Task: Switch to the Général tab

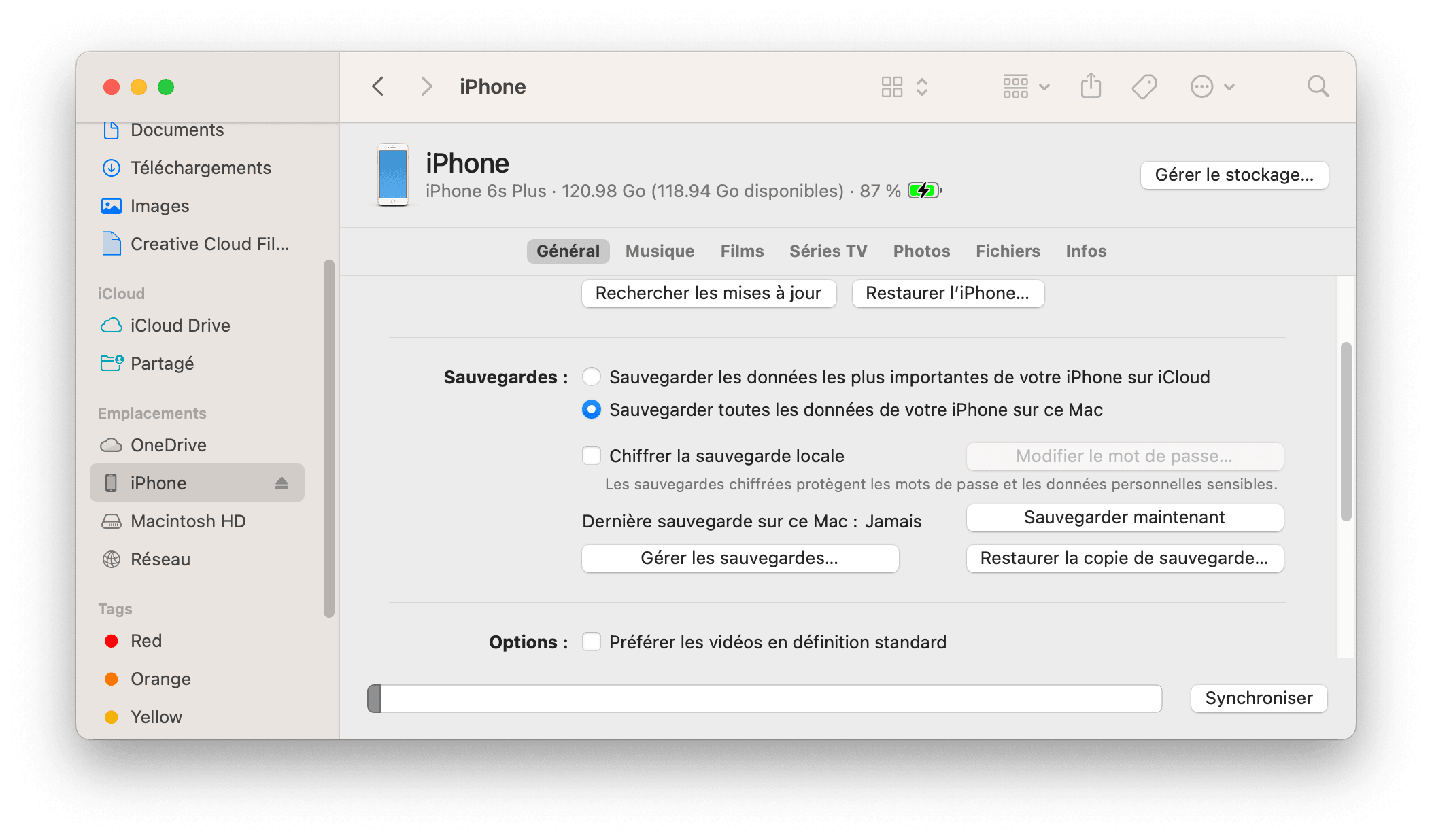Action: coord(568,251)
